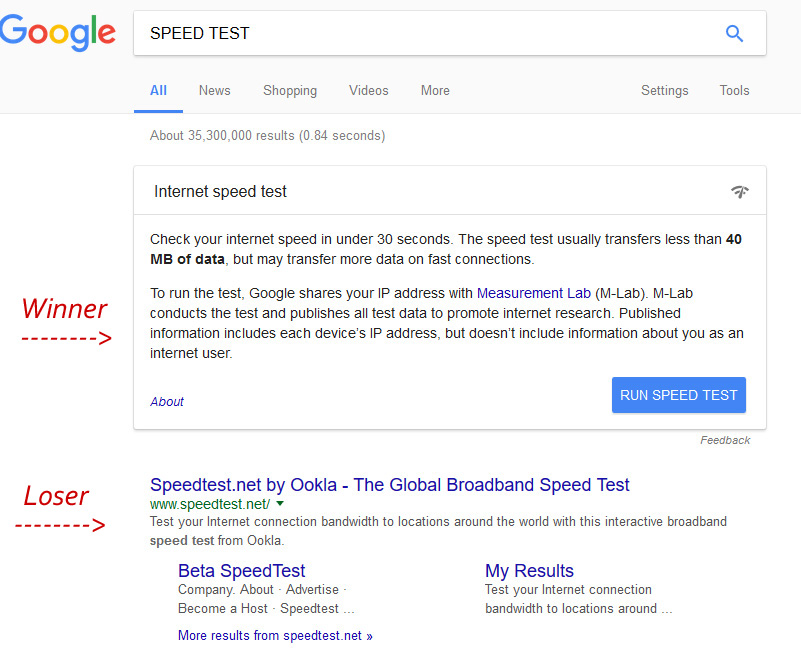Viewport: 801px width, 663px height.
Task: Open the More search options menu
Action: (x=435, y=90)
